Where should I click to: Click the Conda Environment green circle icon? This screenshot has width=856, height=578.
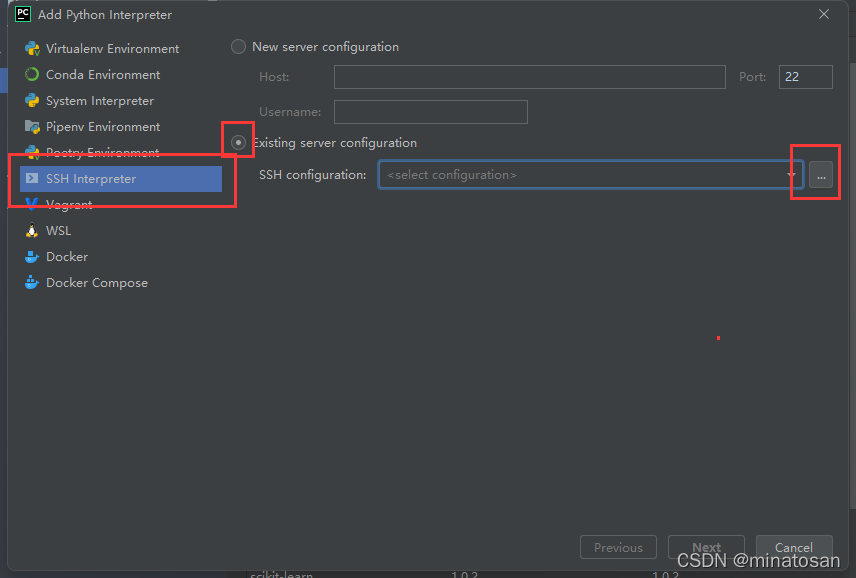32,74
